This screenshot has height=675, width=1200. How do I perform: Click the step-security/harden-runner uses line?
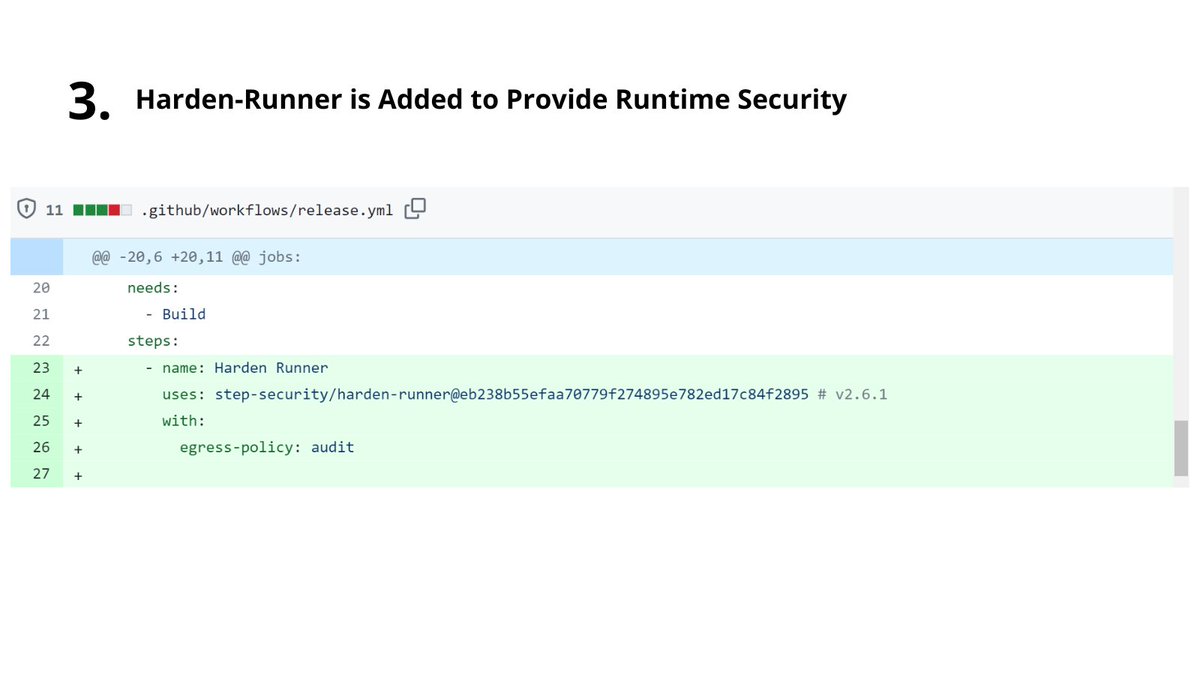(485, 394)
